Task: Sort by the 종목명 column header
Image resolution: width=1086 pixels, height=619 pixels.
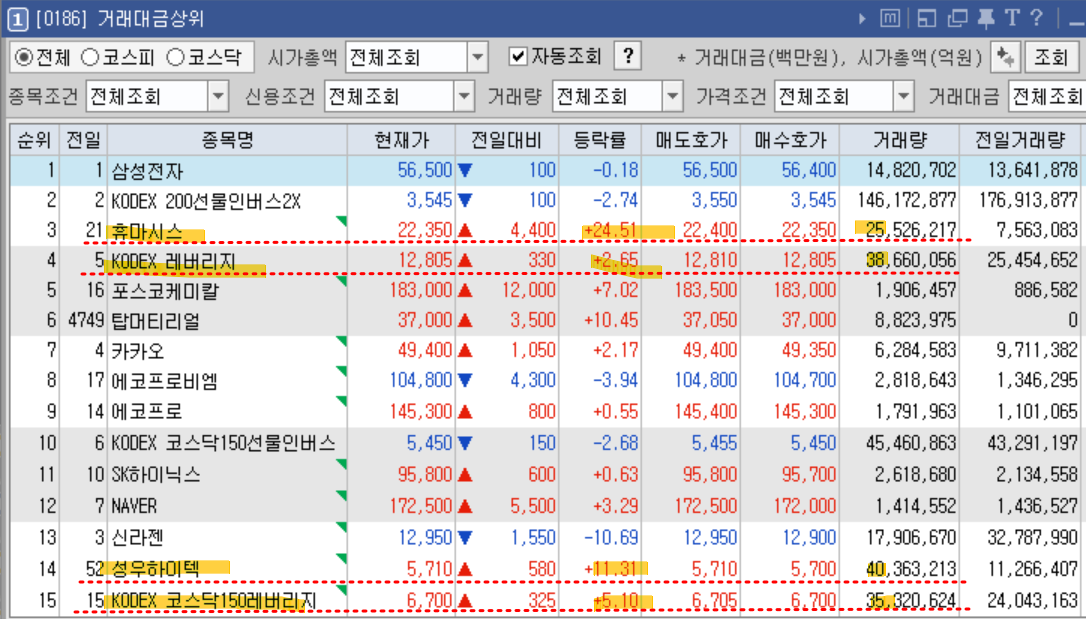Action: click(x=228, y=141)
